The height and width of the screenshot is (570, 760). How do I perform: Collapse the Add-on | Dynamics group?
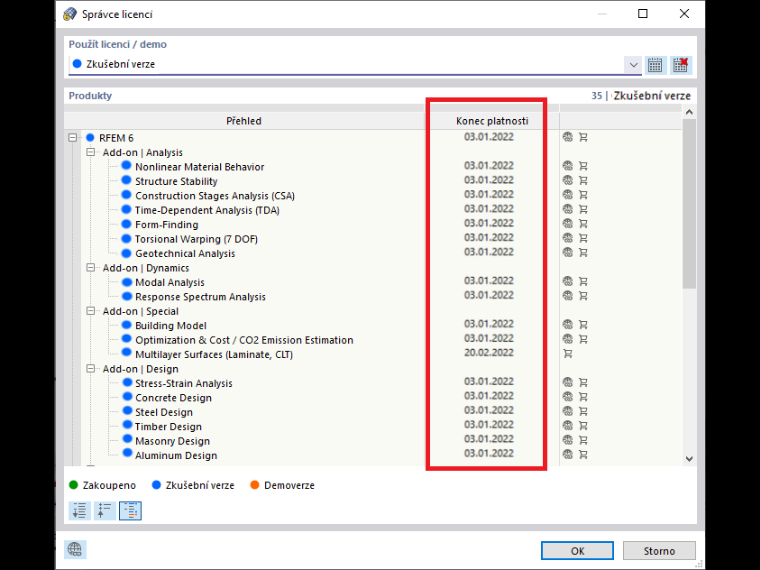(90, 268)
